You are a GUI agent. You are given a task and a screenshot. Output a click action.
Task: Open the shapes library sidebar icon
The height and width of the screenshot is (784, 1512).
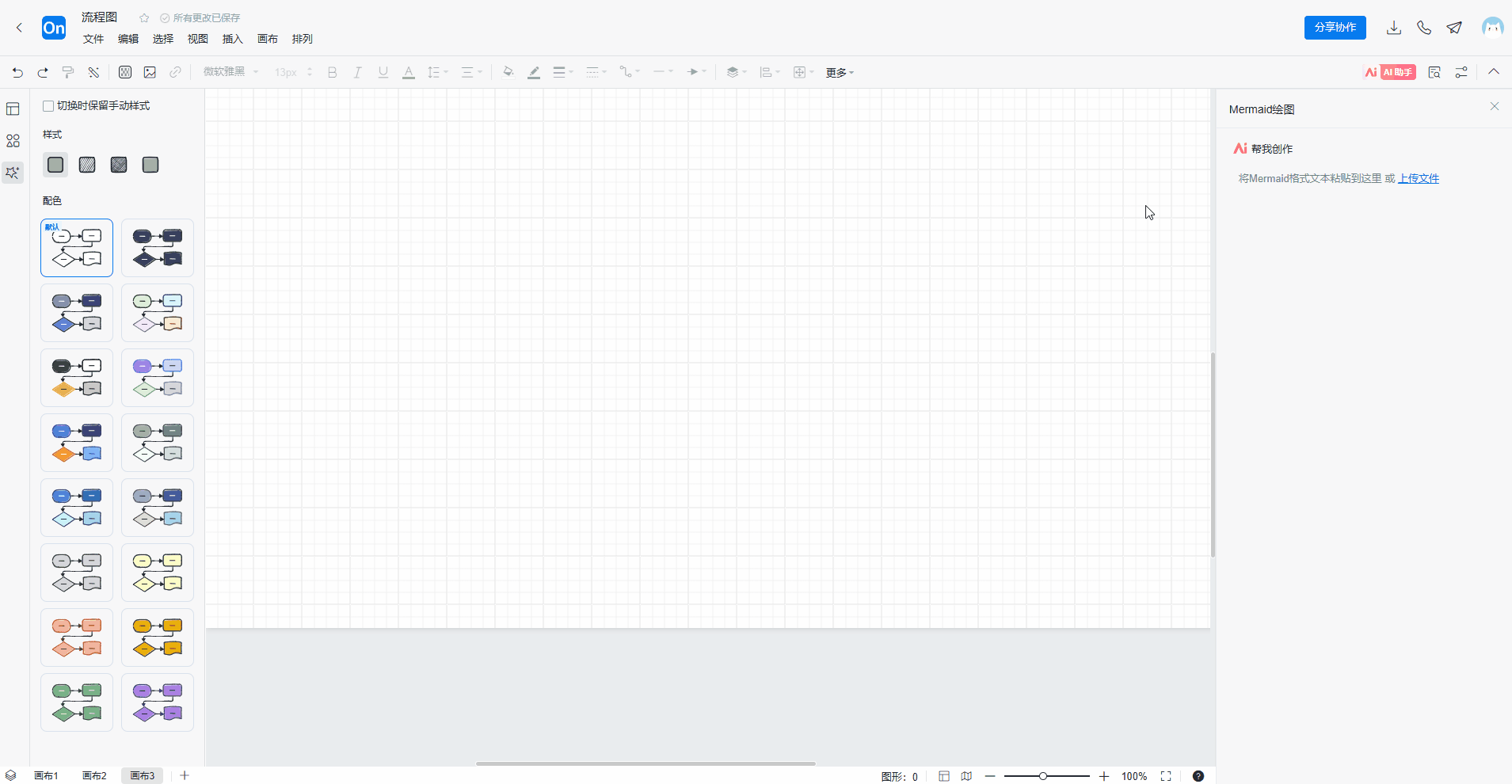point(13,141)
